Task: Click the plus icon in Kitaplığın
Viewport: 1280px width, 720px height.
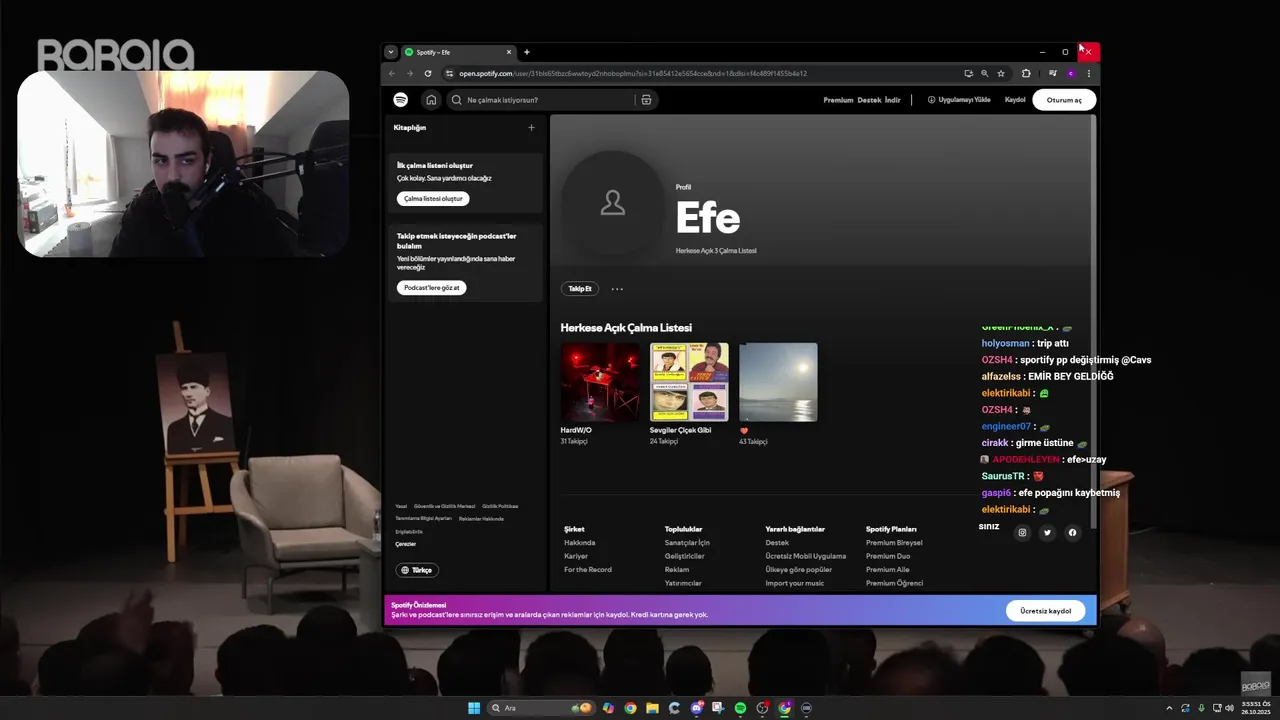Action: click(x=531, y=128)
